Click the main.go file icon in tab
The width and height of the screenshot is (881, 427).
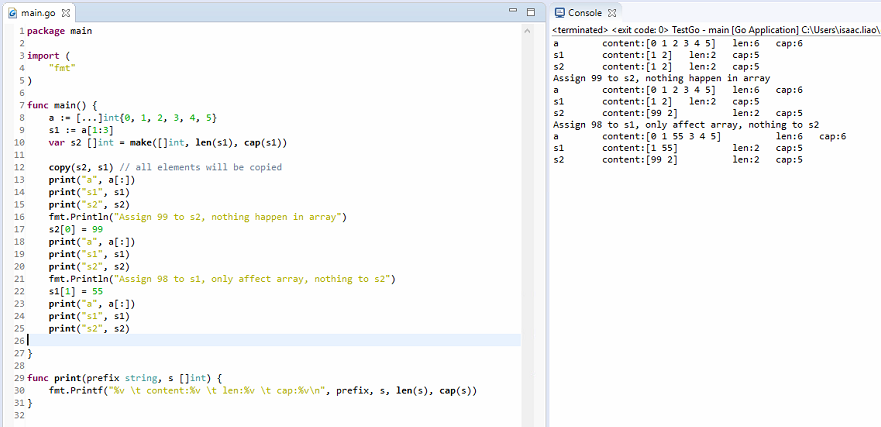(12, 13)
